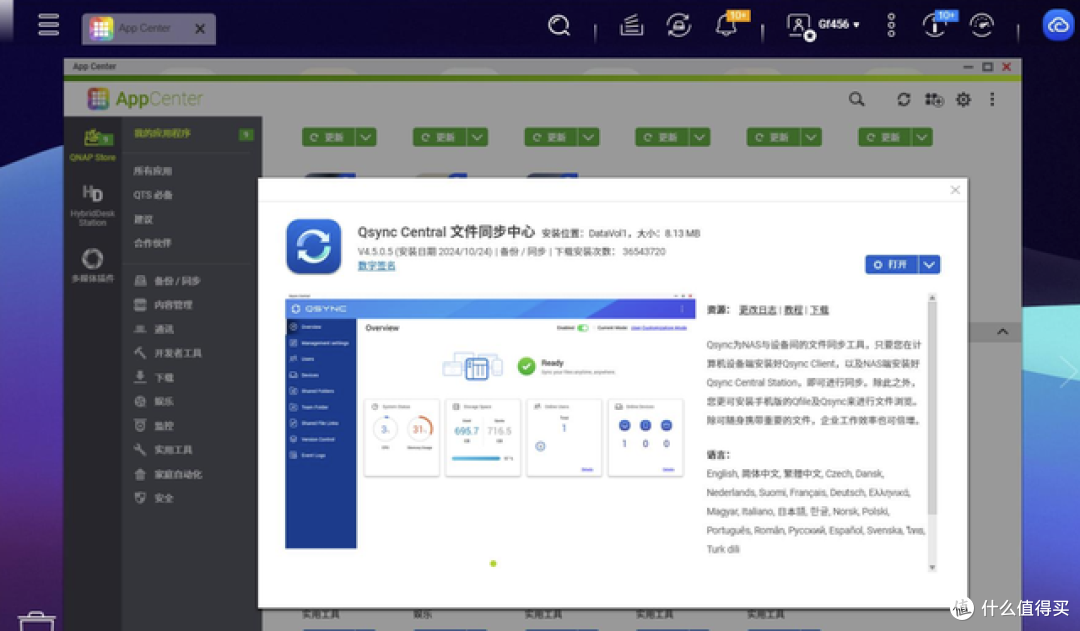1080x631 pixels.
Task: Expand the Gf456 user dropdown
Action: (x=856, y=25)
